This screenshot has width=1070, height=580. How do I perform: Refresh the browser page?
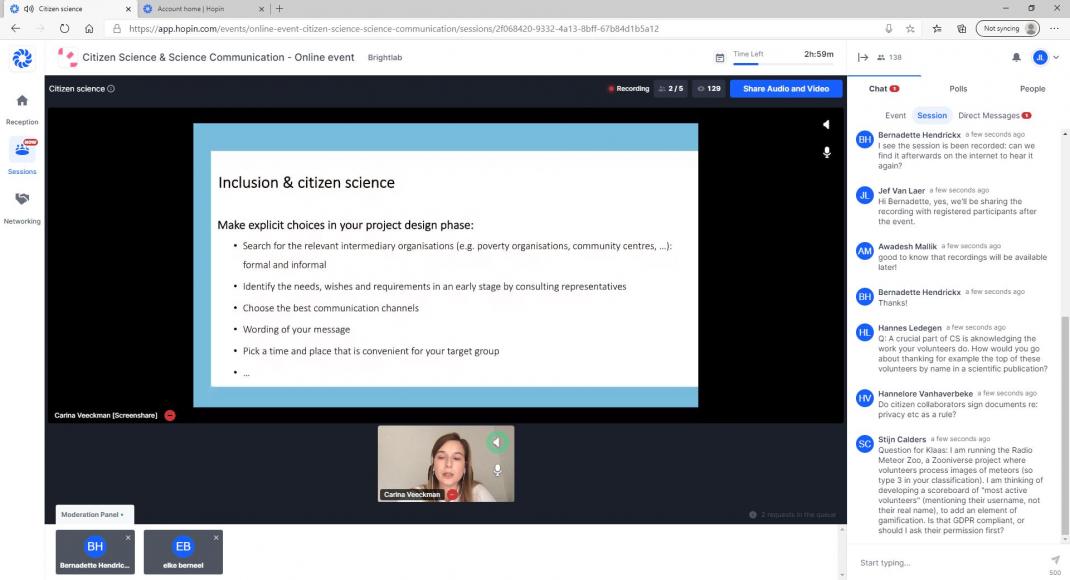[x=64, y=29]
